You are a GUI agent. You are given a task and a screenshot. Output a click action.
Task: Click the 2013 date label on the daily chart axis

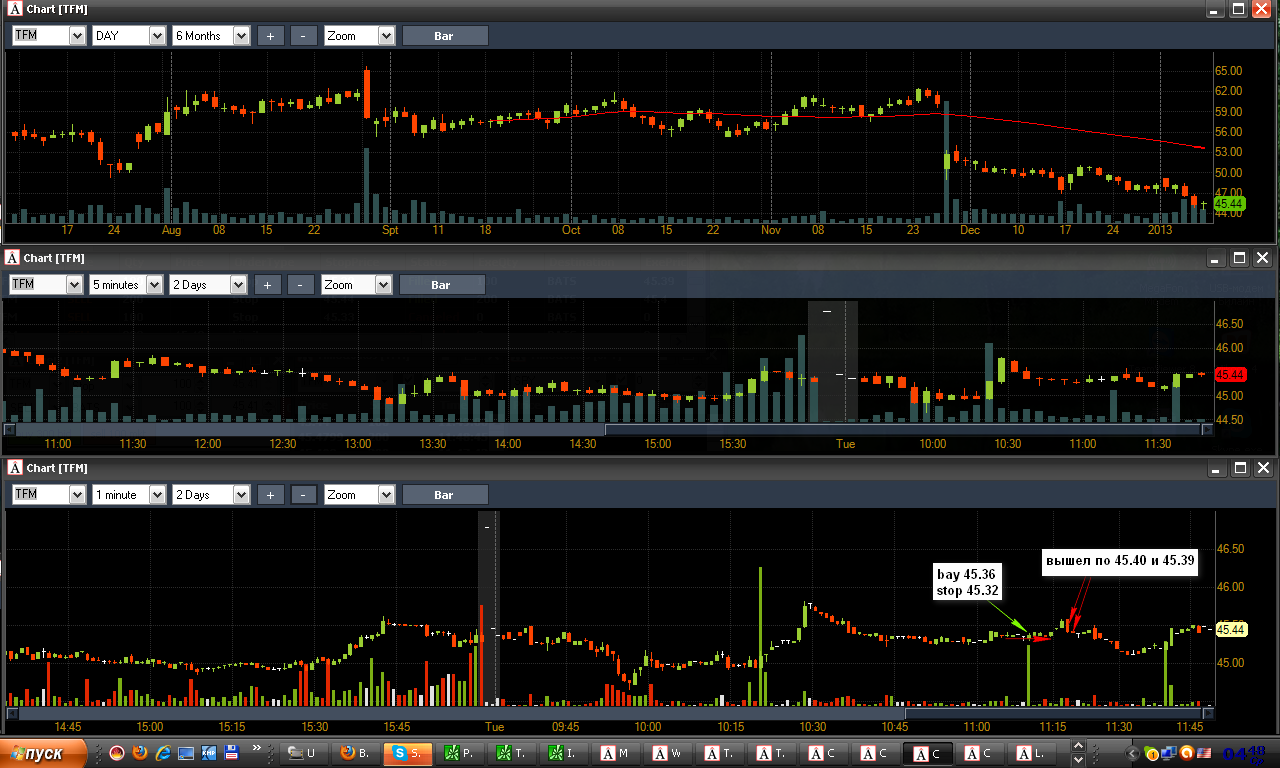[1160, 230]
